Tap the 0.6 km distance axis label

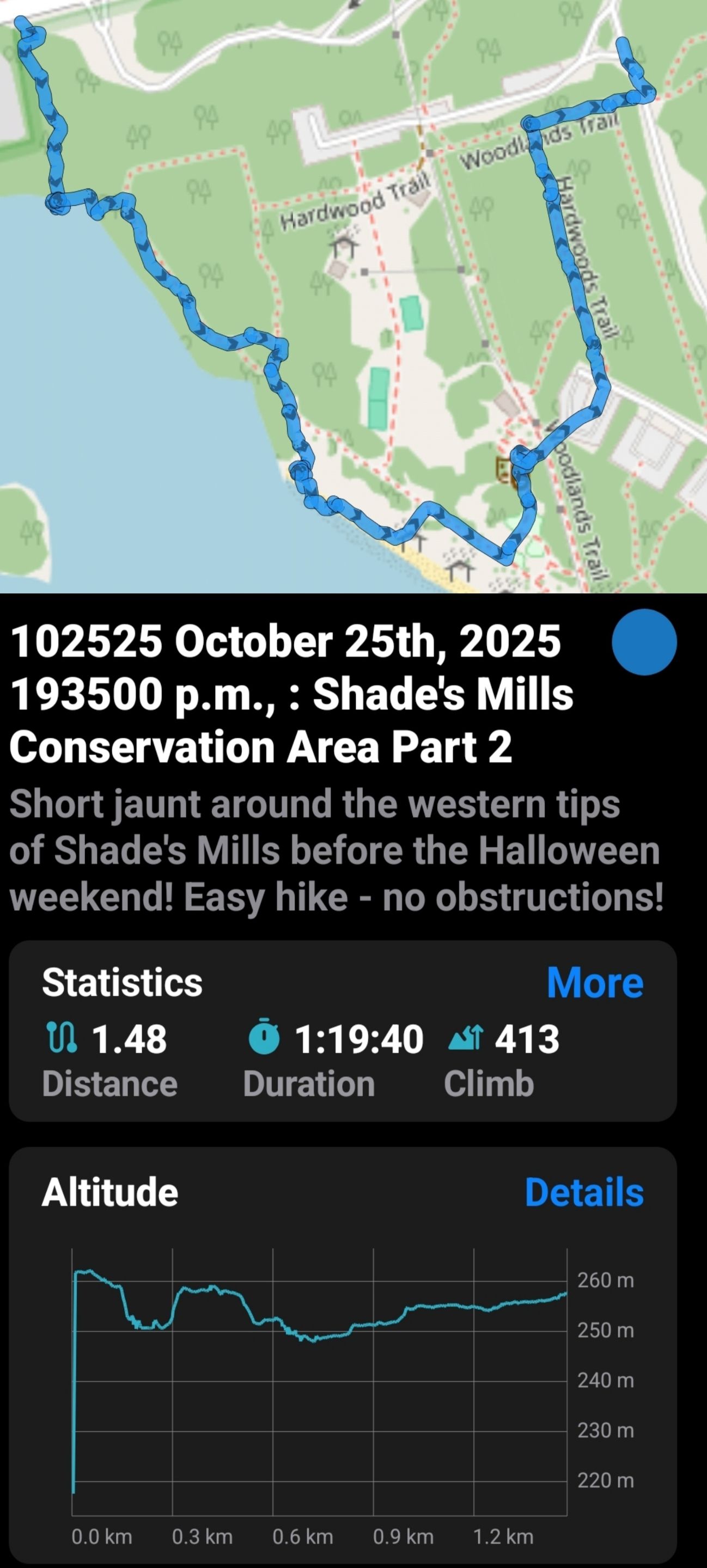click(303, 1536)
